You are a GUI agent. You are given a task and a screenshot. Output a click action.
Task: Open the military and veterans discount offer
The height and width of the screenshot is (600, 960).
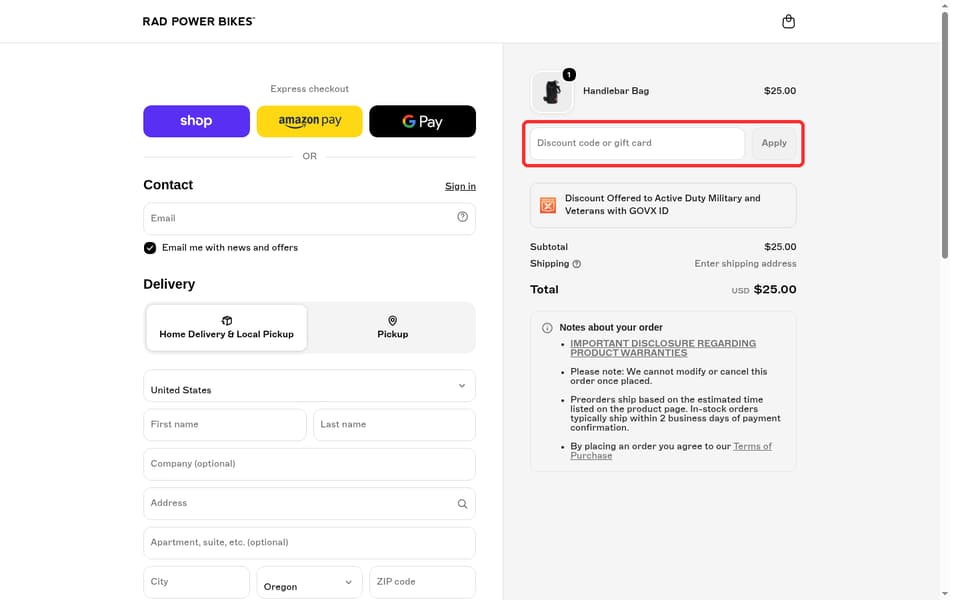pyautogui.click(x=663, y=205)
